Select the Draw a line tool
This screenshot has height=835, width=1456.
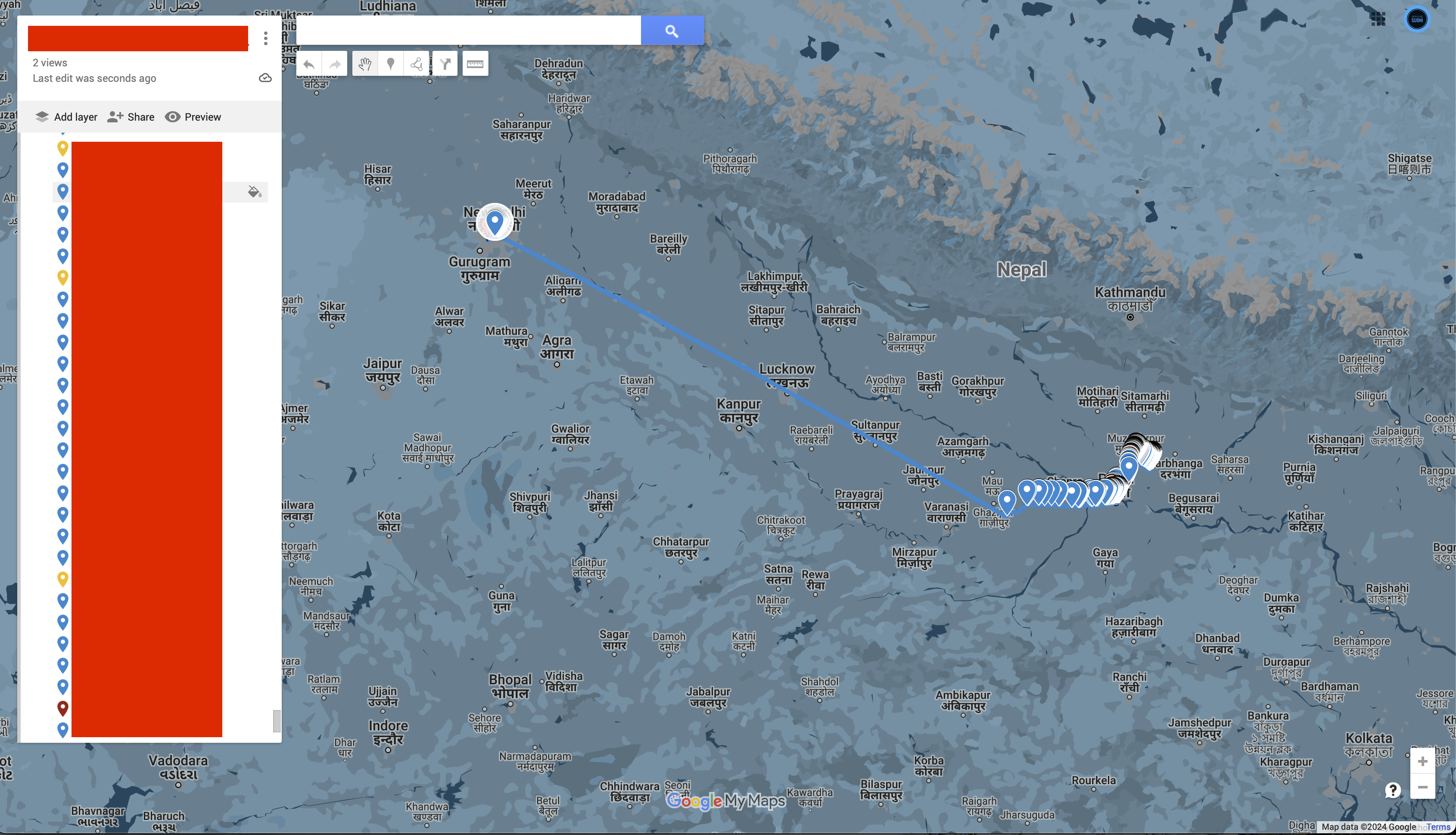tap(417, 64)
